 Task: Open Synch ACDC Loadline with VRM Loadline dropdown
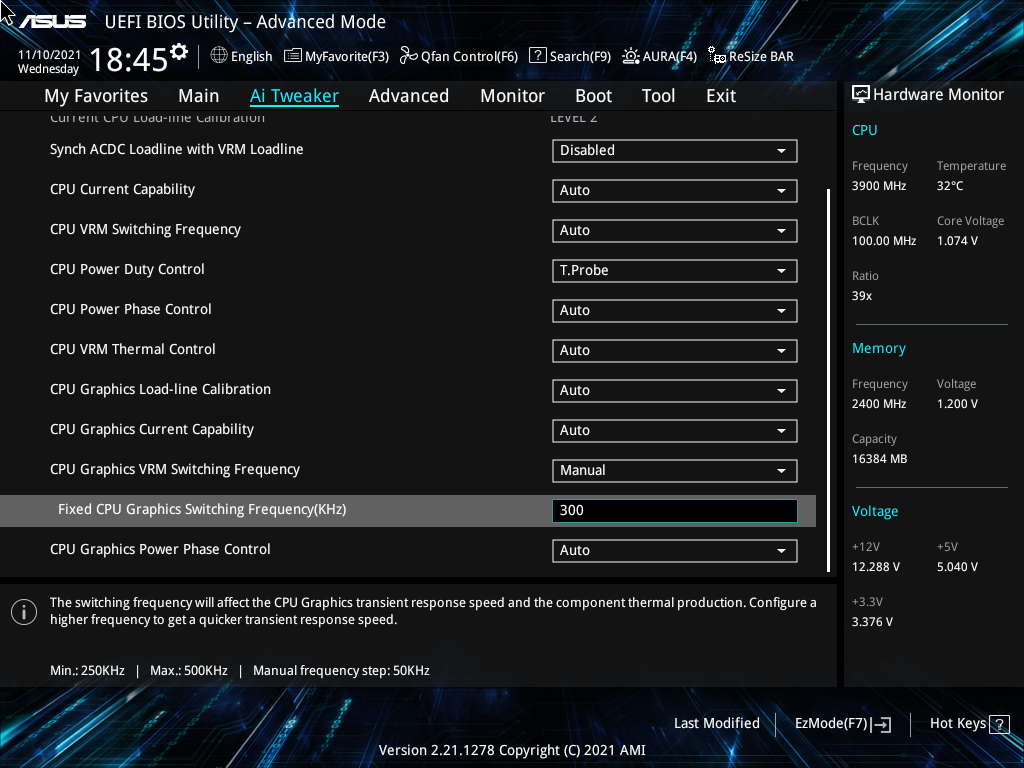[675, 151]
